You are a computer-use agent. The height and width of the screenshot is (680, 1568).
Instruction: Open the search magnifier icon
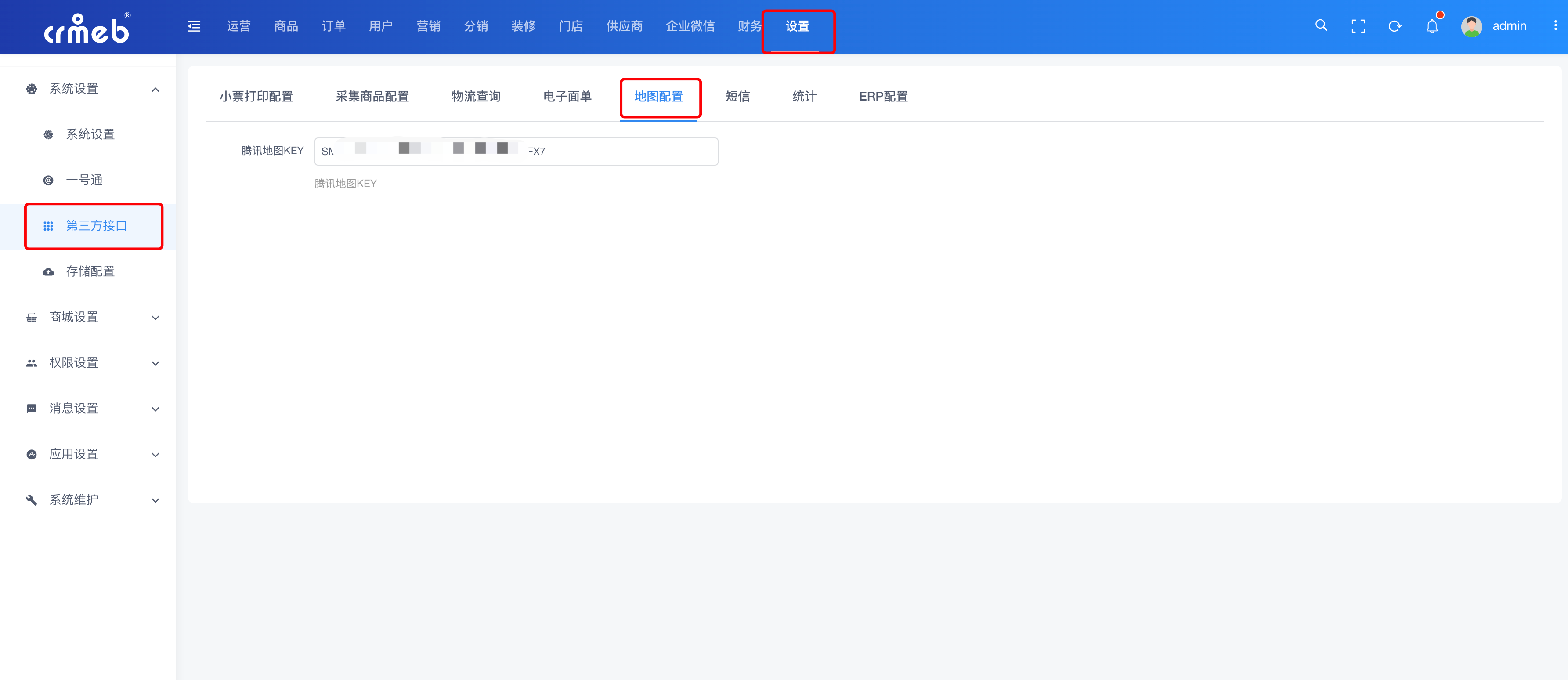1321,25
